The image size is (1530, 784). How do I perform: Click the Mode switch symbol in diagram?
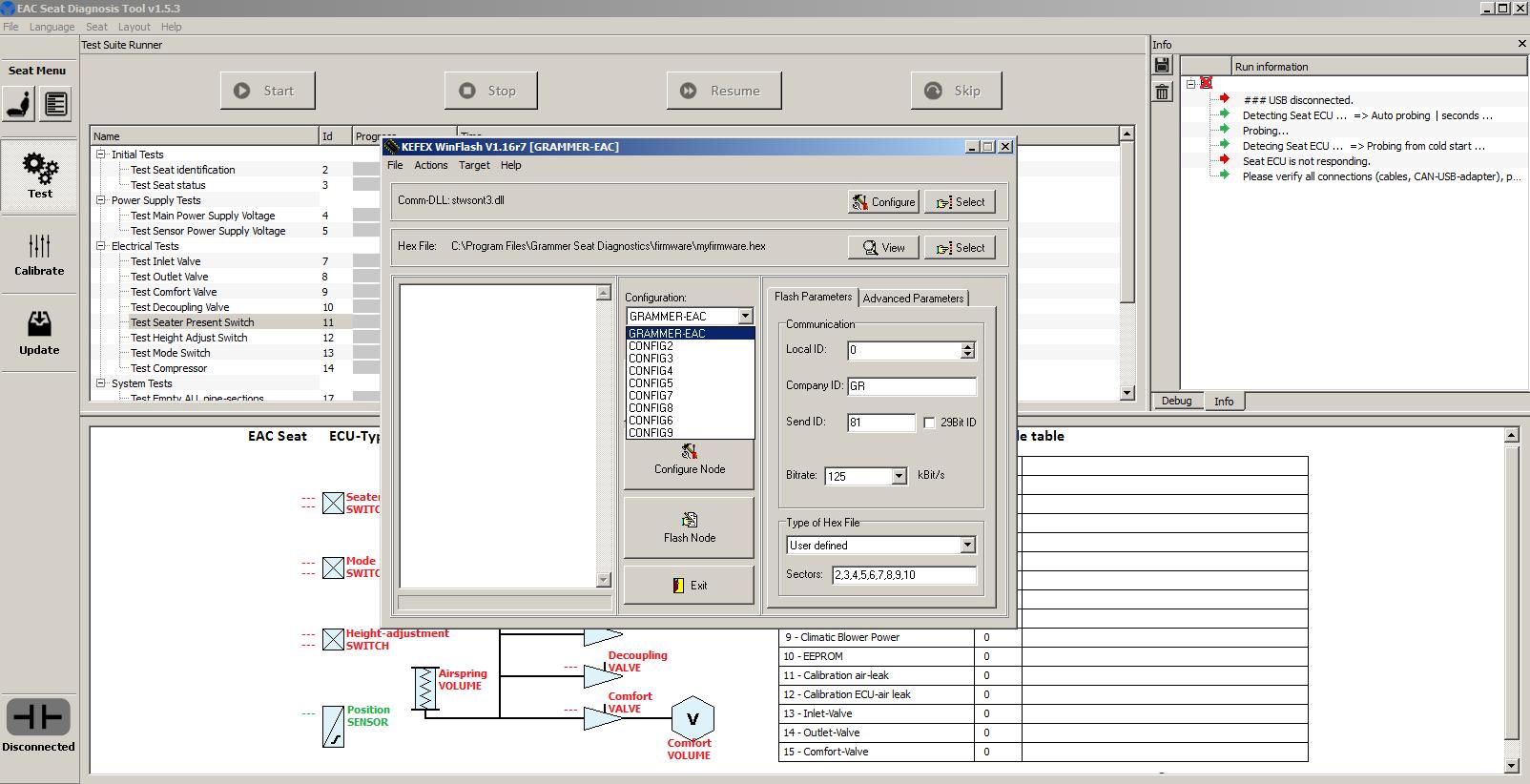click(333, 567)
